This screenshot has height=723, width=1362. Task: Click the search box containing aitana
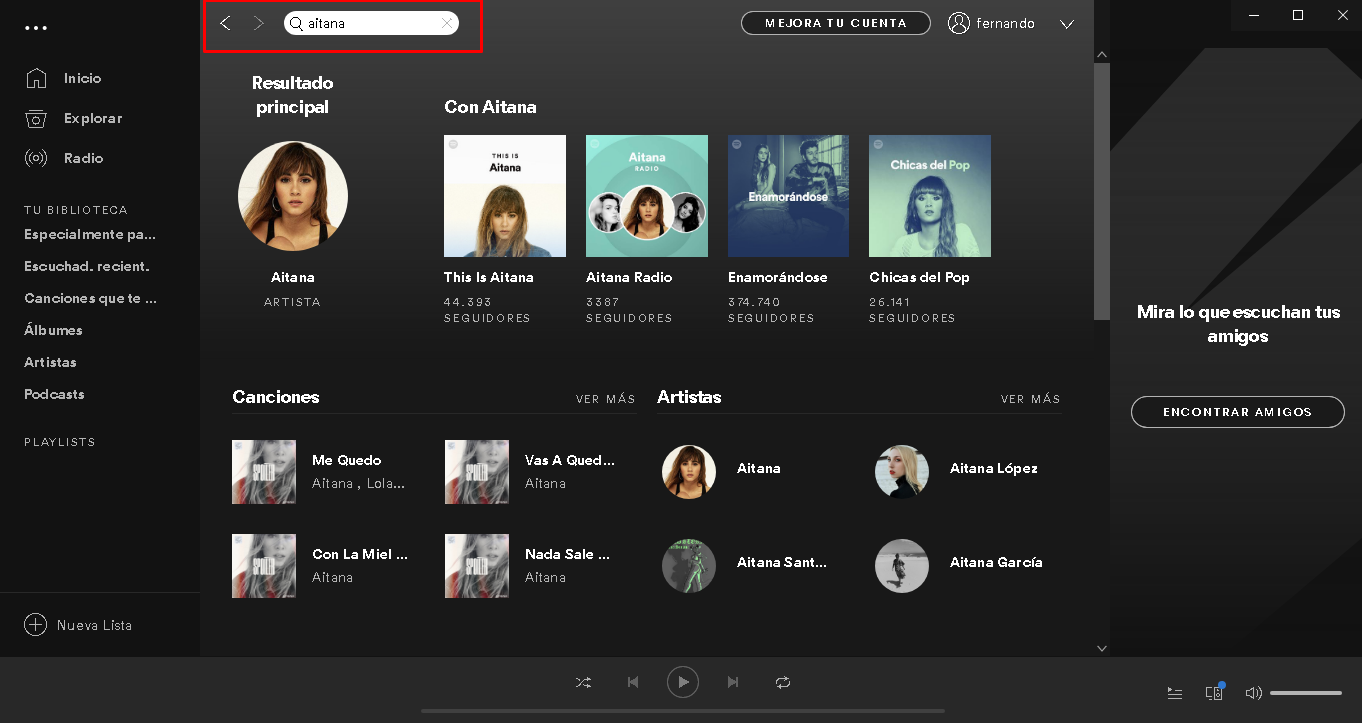pos(371,23)
